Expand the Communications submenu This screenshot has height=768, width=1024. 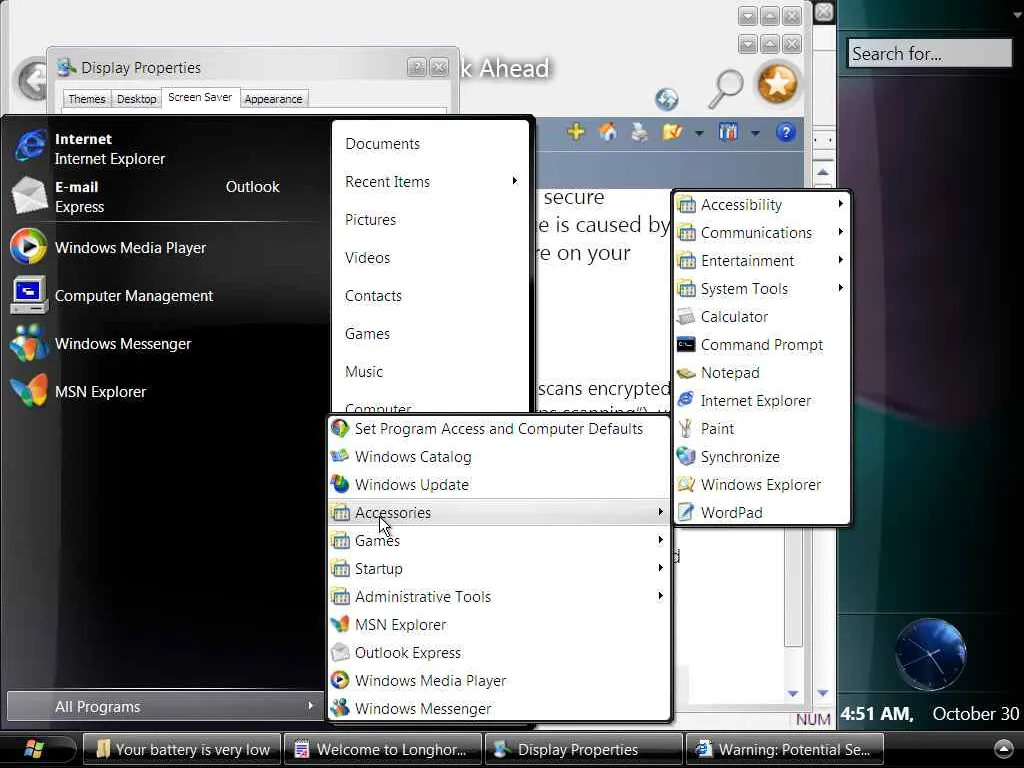tap(761, 233)
